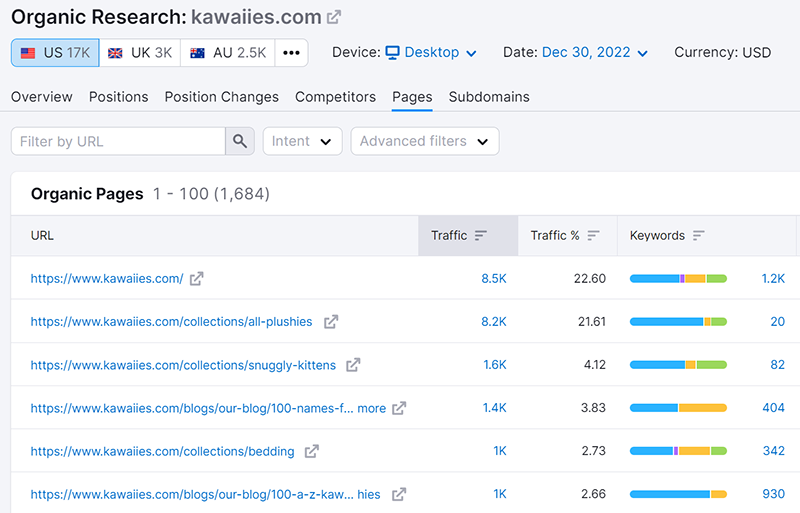800x513 pixels.
Task: Open the more countries ellipsis button
Action: (291, 53)
